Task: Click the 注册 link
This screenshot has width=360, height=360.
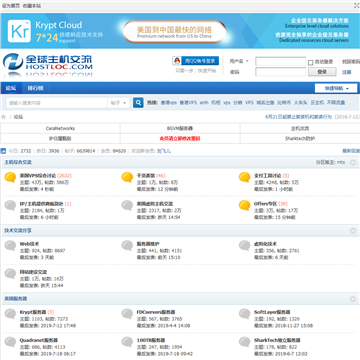Action: 346,72
